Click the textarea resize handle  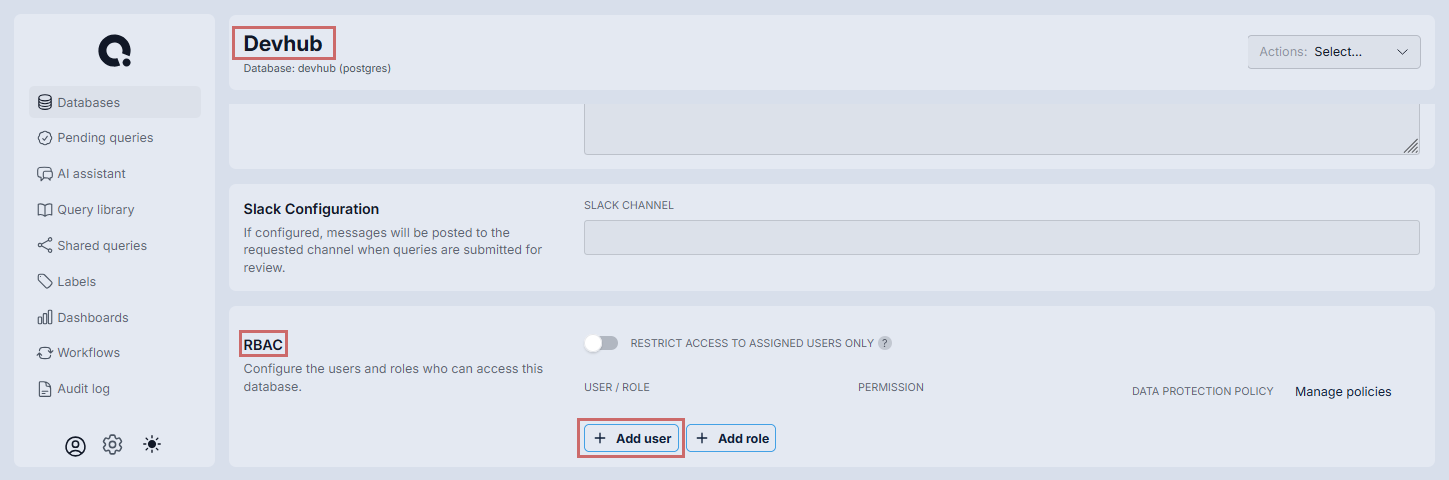coord(1410,146)
